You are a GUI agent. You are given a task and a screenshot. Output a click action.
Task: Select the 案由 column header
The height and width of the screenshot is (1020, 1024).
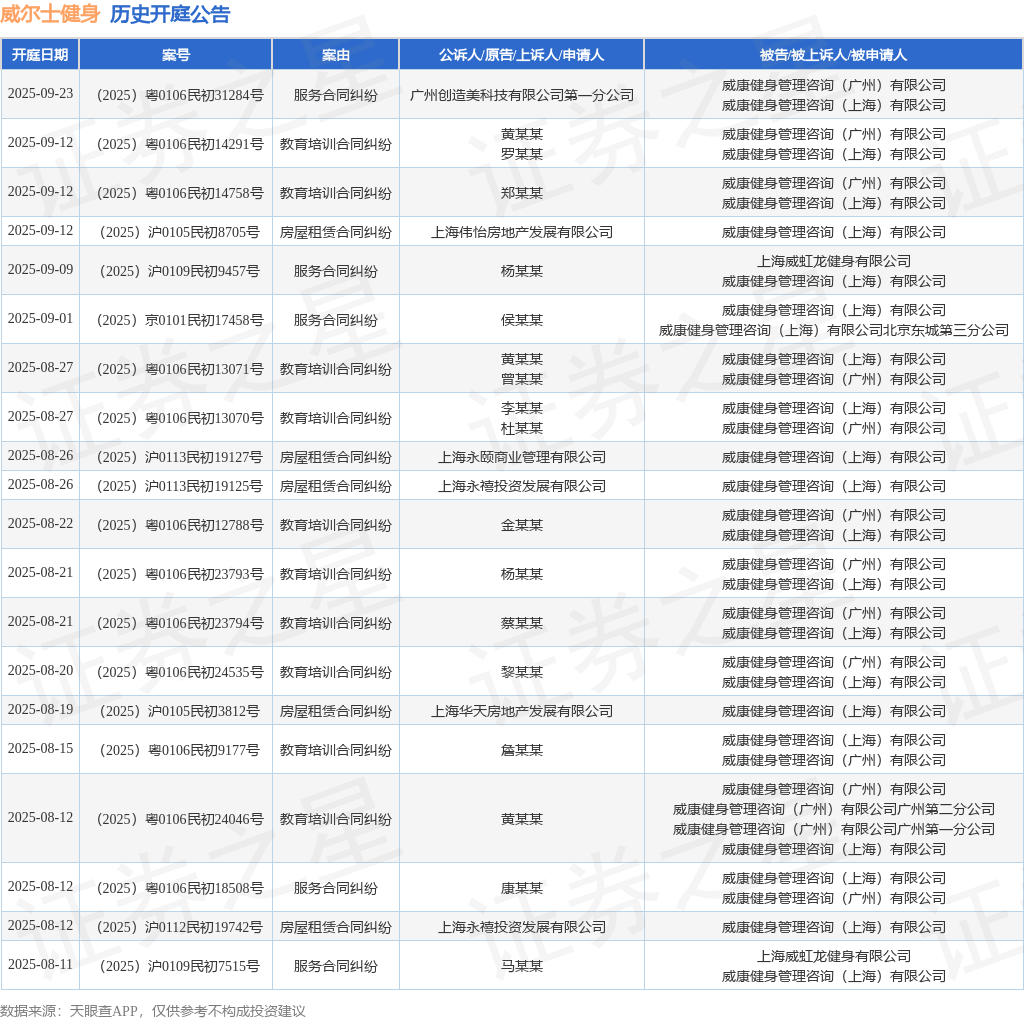(x=336, y=55)
